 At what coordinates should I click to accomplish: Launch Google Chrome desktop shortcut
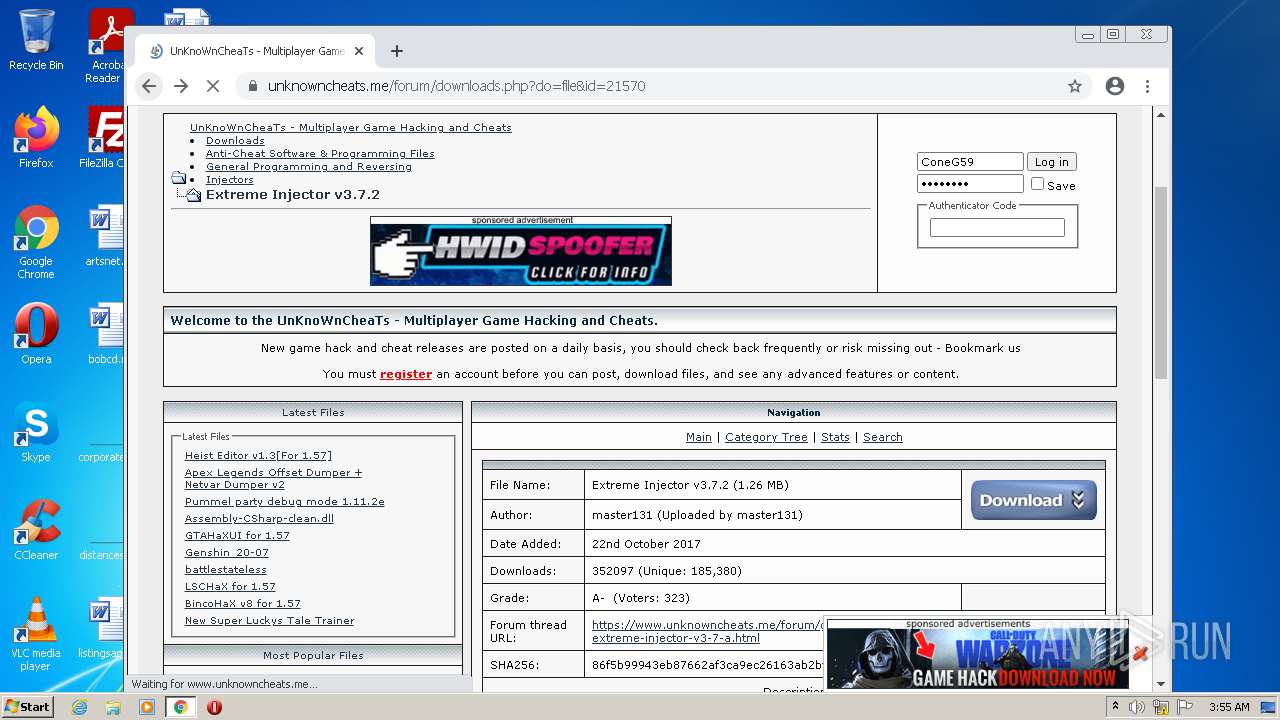pyautogui.click(x=36, y=243)
